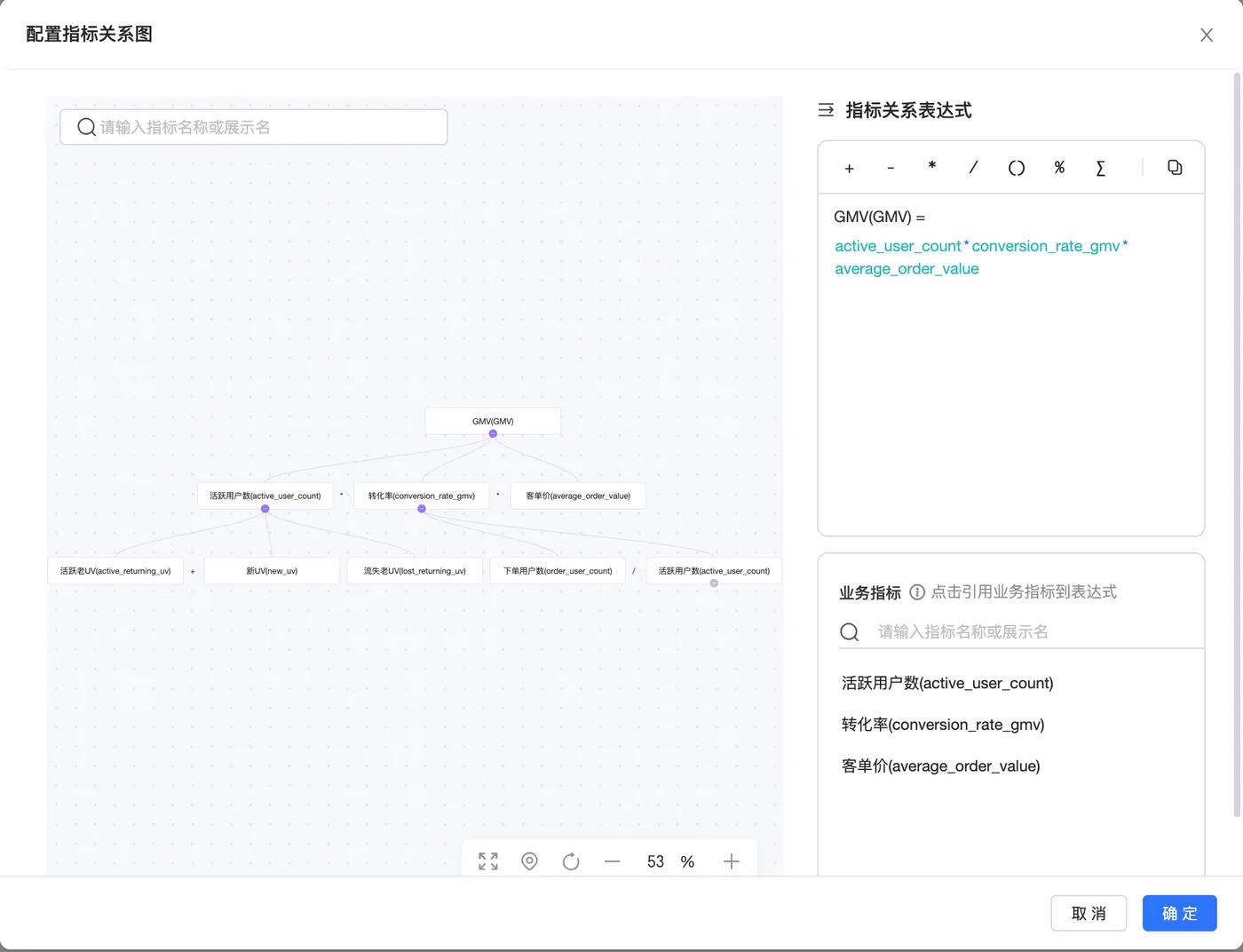Click the search icon in the 业务指标 panel
Image resolution: width=1243 pixels, height=952 pixels.
coord(850,632)
